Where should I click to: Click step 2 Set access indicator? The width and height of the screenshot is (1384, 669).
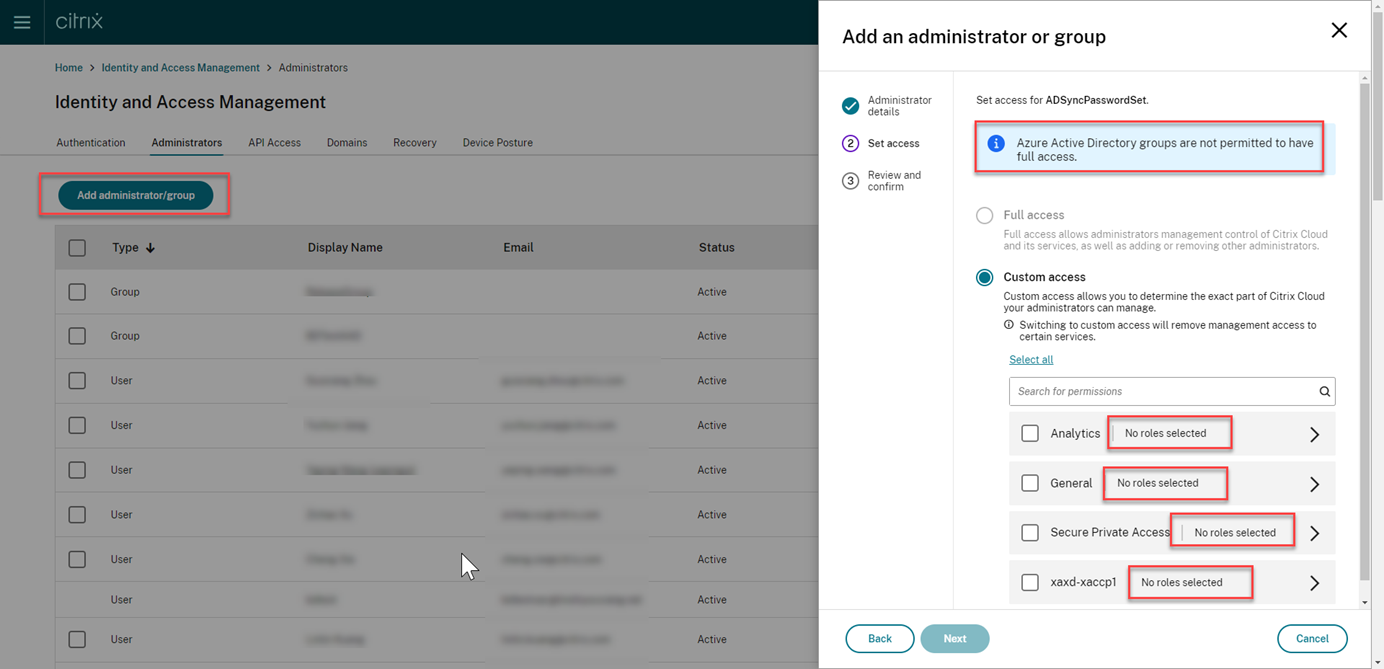pyautogui.click(x=850, y=144)
